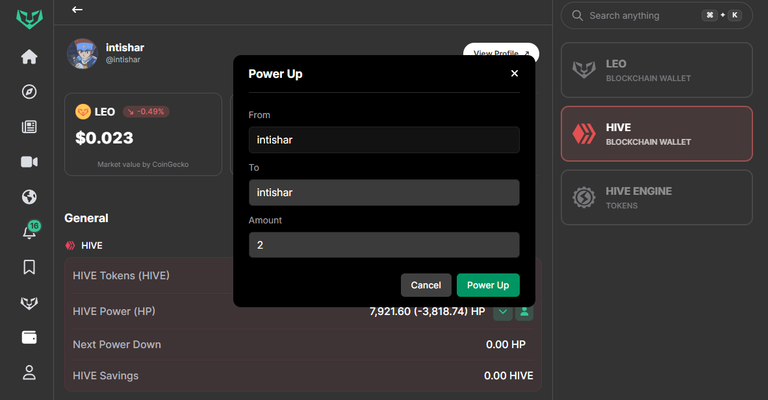This screenshot has height=400, width=768.
Task: Open the Explore compass icon
Action: 29,92
